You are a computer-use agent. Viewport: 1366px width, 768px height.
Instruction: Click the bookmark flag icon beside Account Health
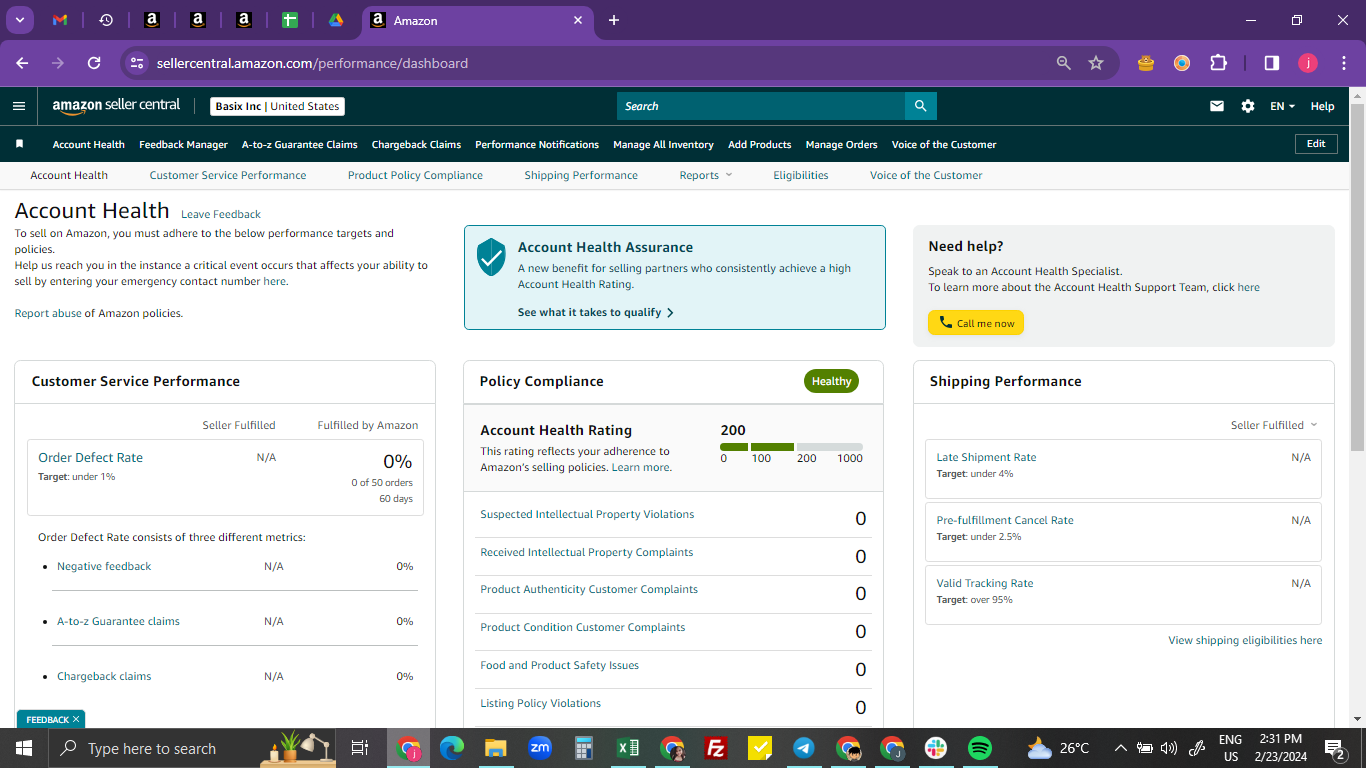click(x=19, y=144)
